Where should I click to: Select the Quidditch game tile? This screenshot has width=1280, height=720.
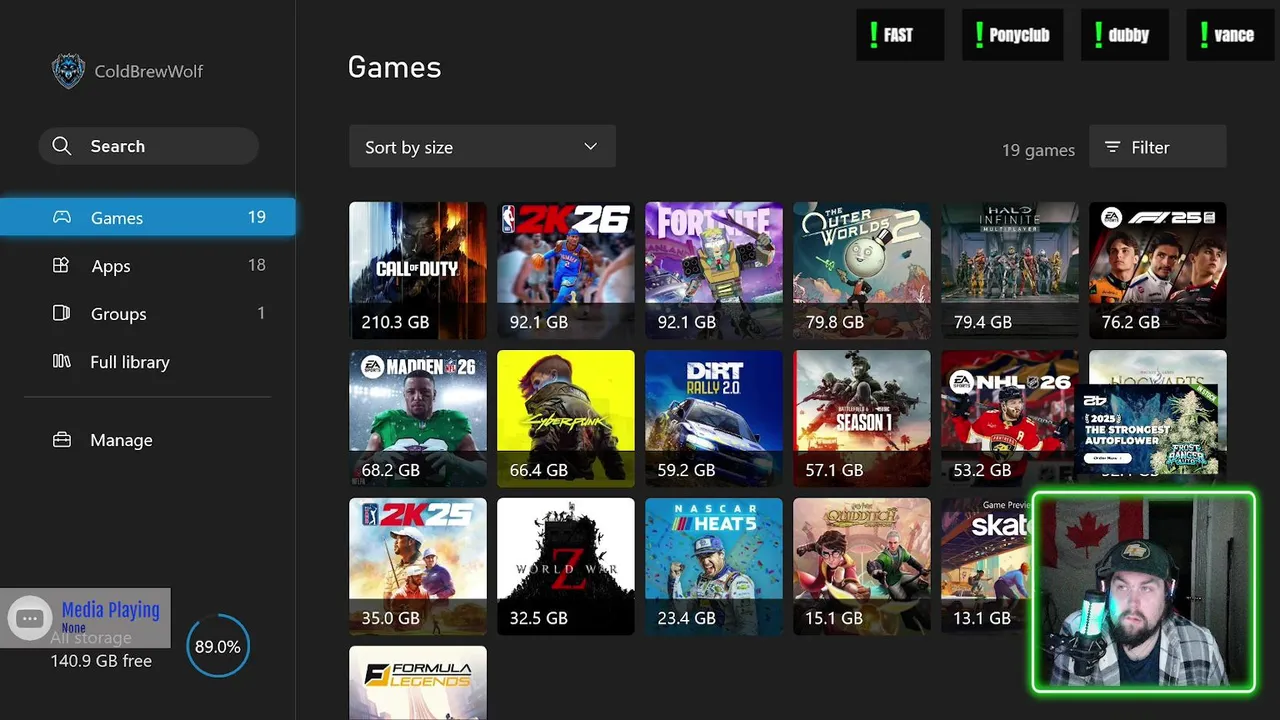click(x=862, y=566)
